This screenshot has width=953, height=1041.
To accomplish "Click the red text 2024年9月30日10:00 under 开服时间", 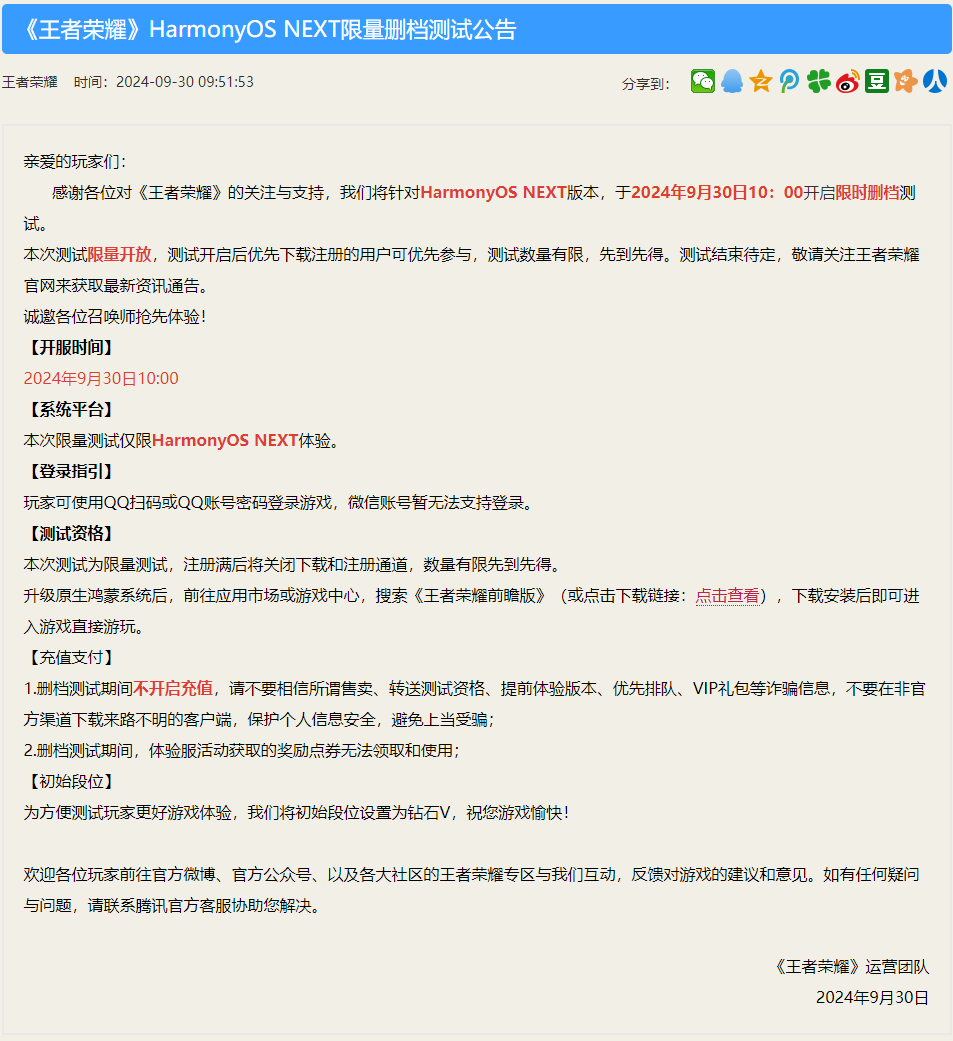I will click(x=101, y=378).
